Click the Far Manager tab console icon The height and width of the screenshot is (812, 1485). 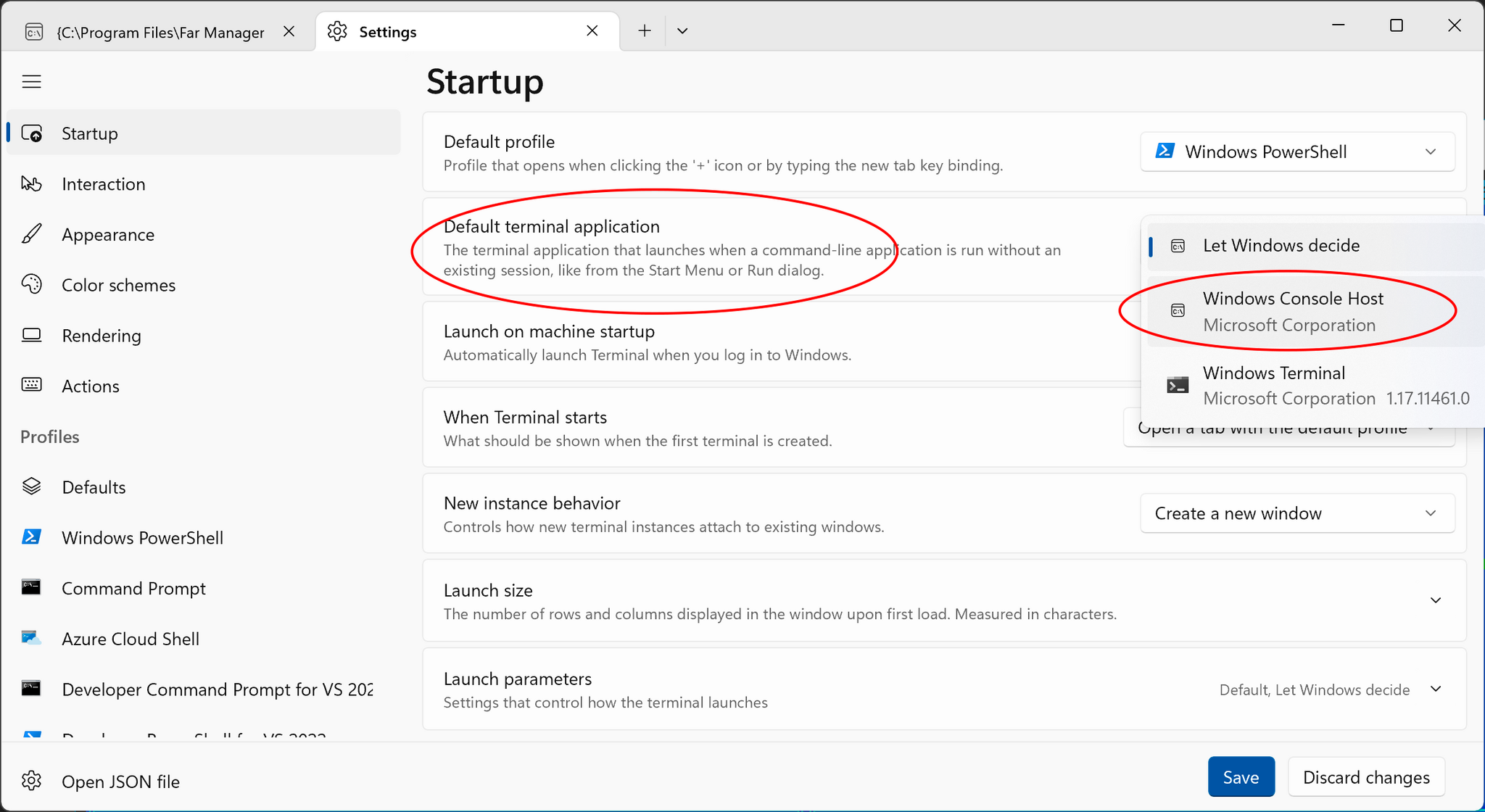(34, 32)
